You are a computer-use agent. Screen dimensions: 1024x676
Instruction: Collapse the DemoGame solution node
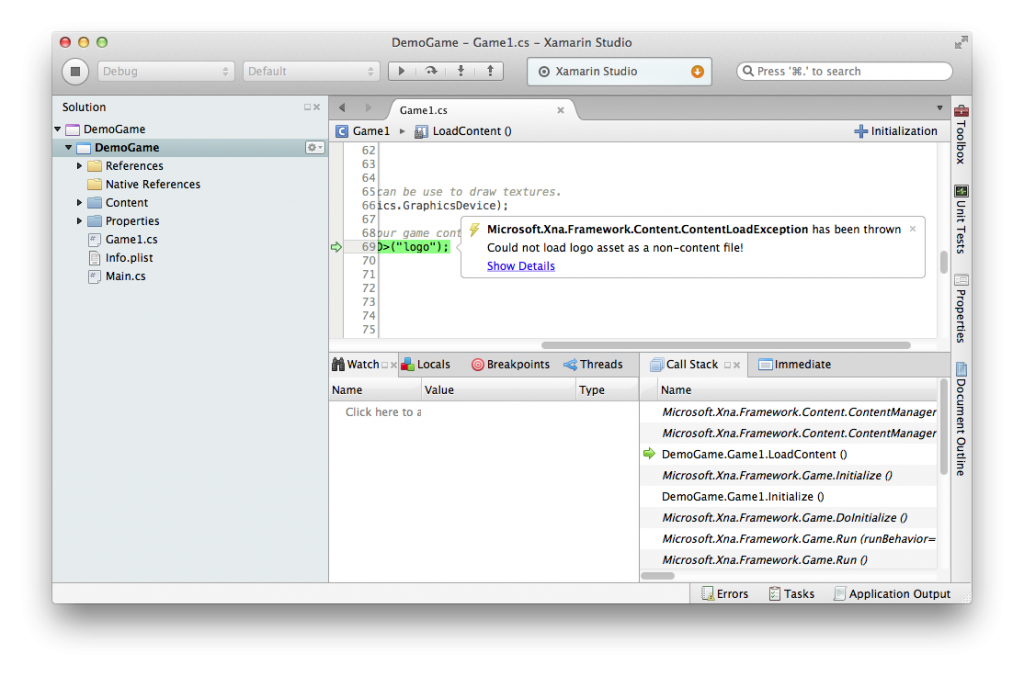pos(58,129)
